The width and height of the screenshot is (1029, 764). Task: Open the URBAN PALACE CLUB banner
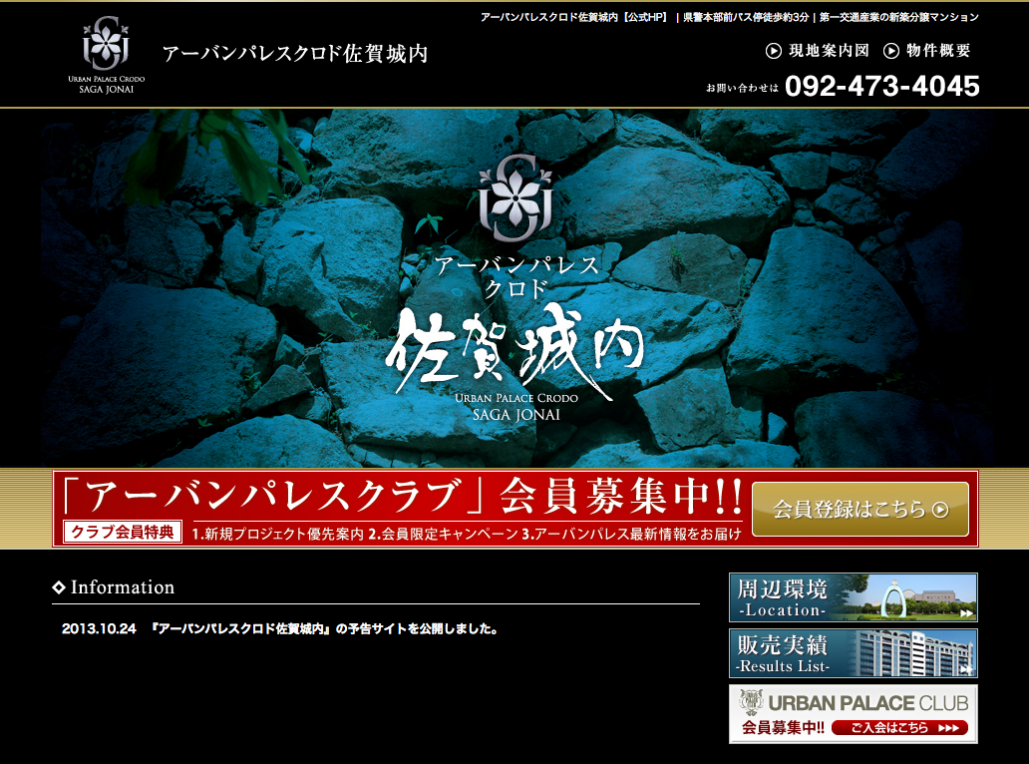853,714
